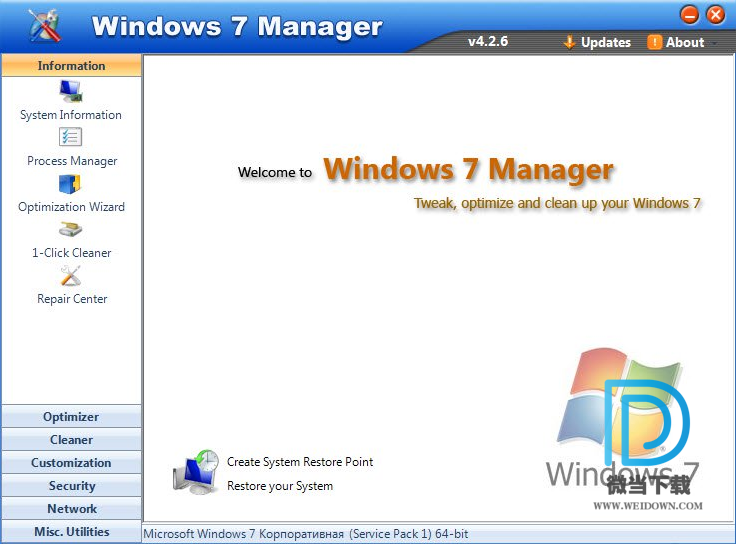Click the Process Manager label

(72, 161)
